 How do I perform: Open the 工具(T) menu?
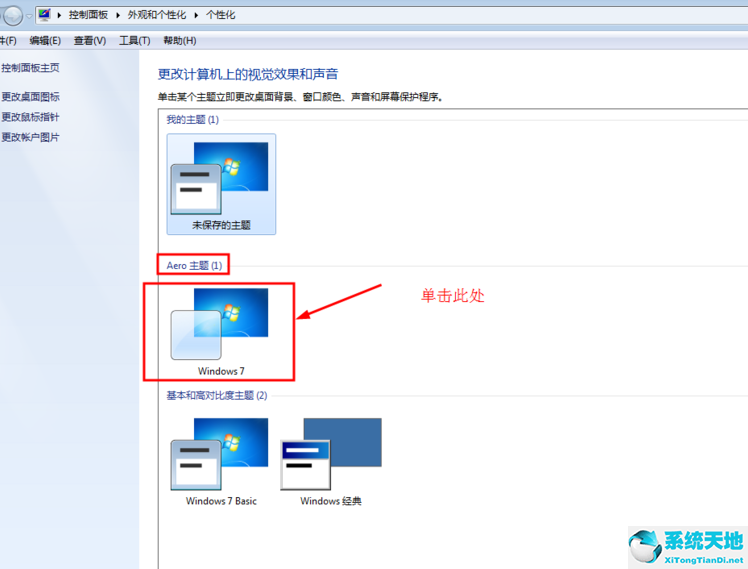(x=135, y=41)
